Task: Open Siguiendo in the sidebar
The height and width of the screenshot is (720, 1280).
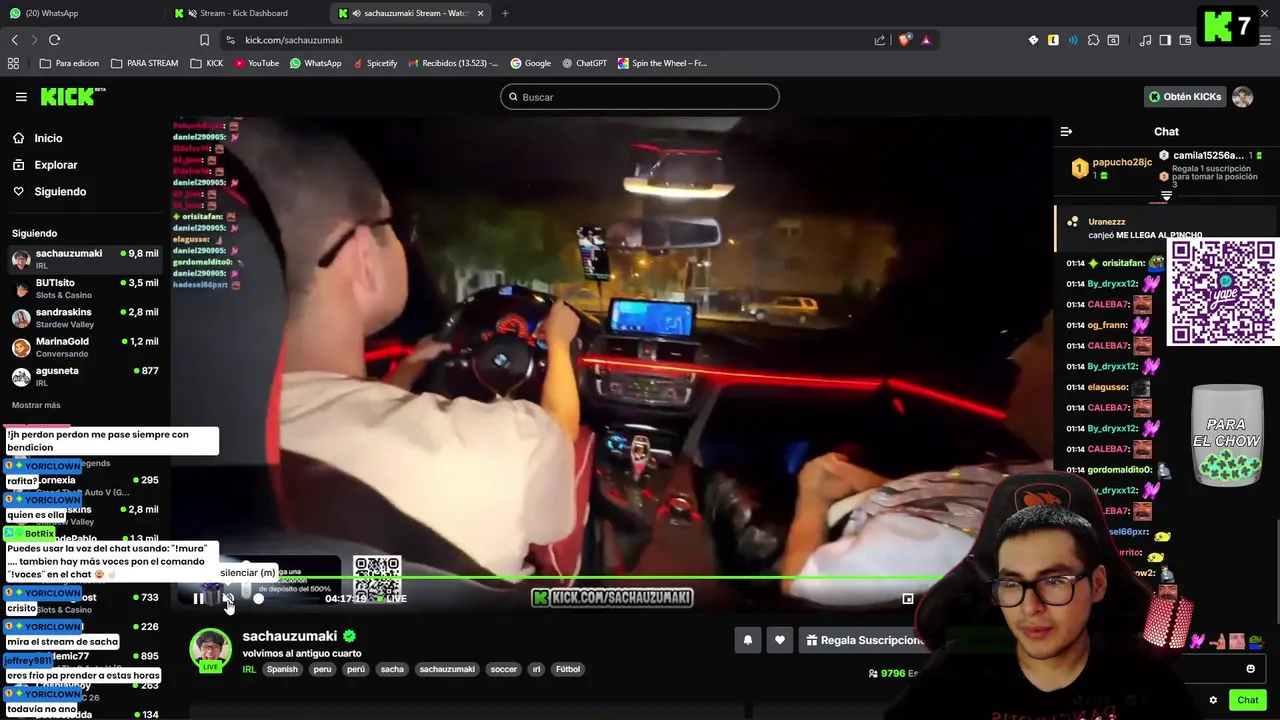Action: point(60,191)
